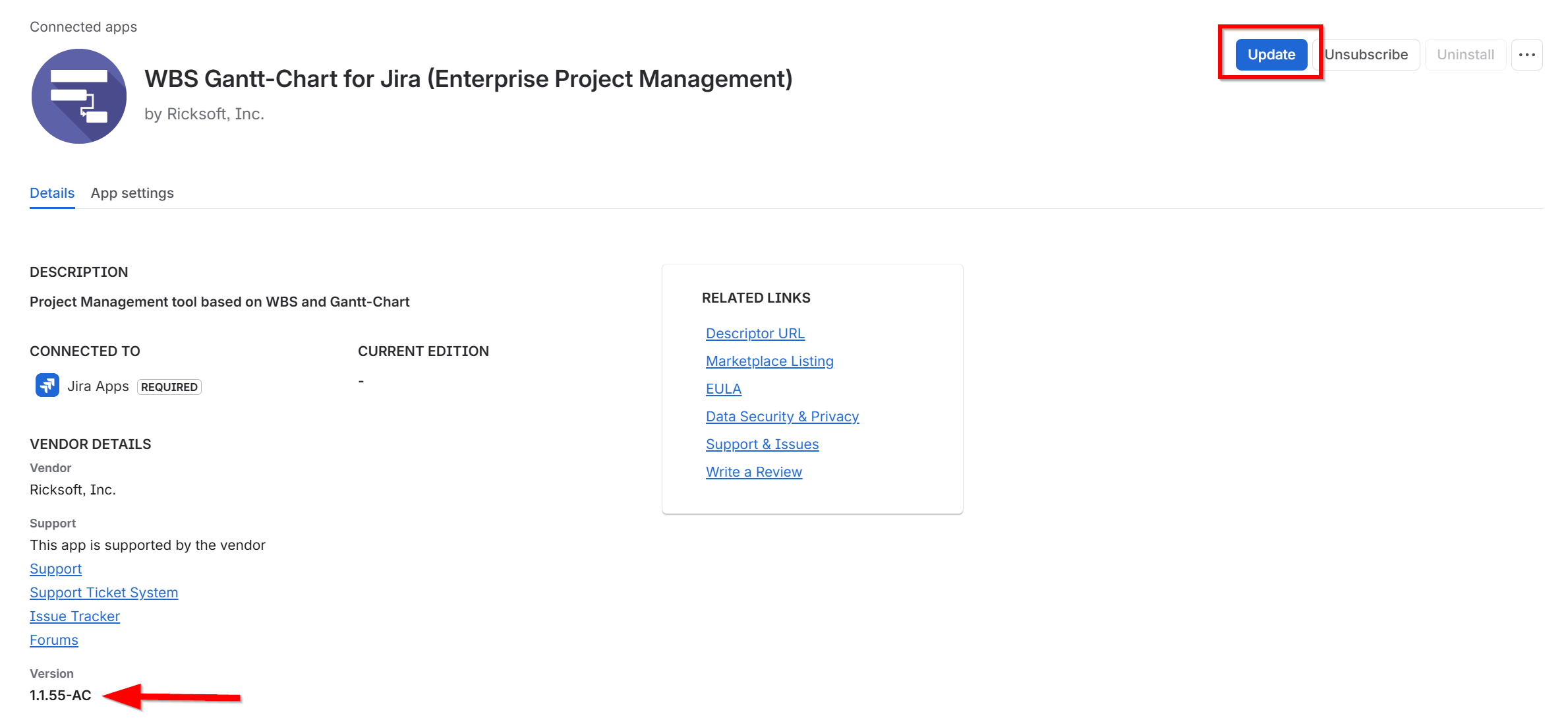Click 'This app is supported by the vendor'

click(x=148, y=545)
